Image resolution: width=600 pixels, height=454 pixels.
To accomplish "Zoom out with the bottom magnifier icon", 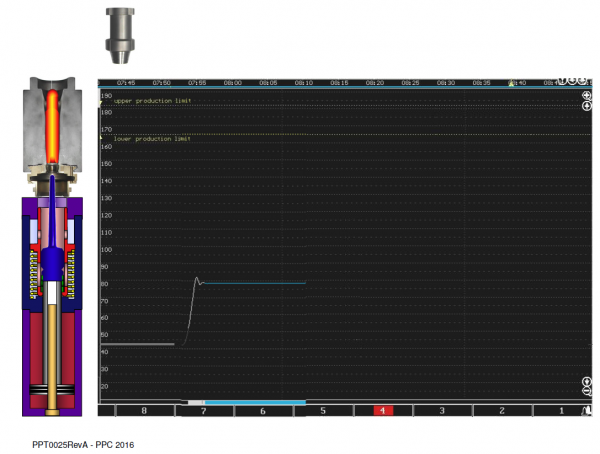I will (x=587, y=391).
